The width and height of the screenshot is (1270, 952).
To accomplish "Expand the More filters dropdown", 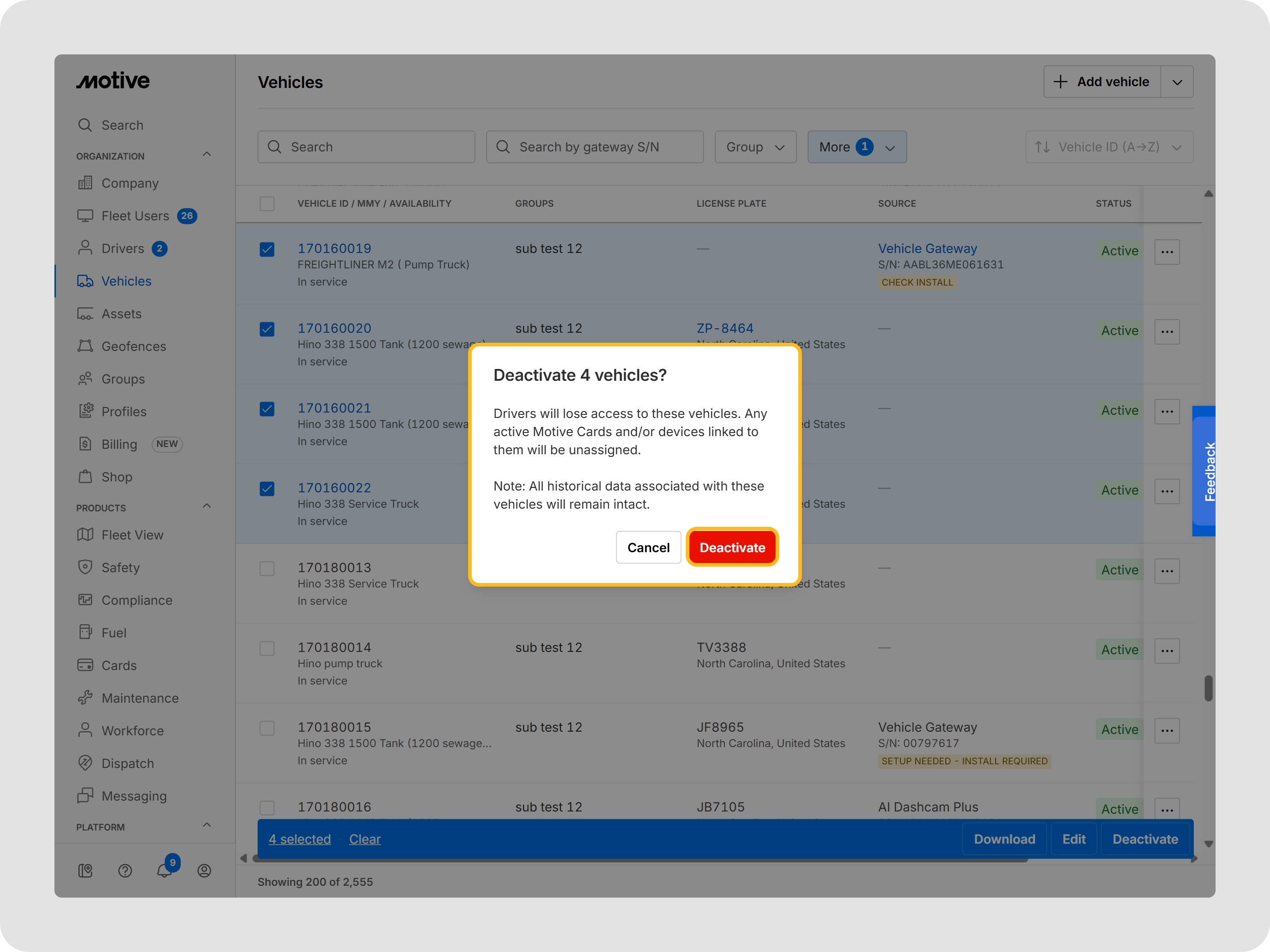I will (x=857, y=147).
